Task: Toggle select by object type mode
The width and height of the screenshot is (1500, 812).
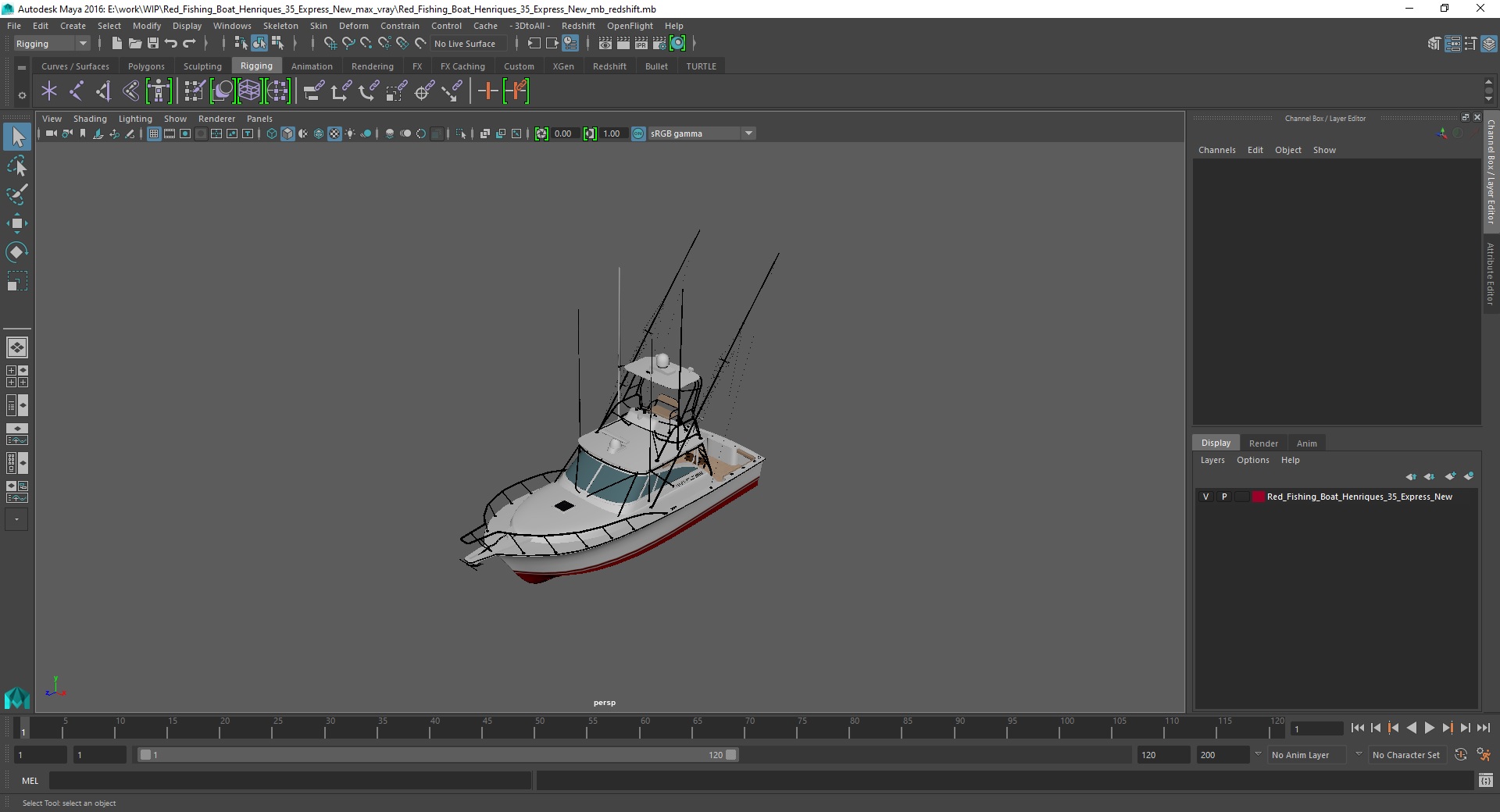Action: coord(259,44)
